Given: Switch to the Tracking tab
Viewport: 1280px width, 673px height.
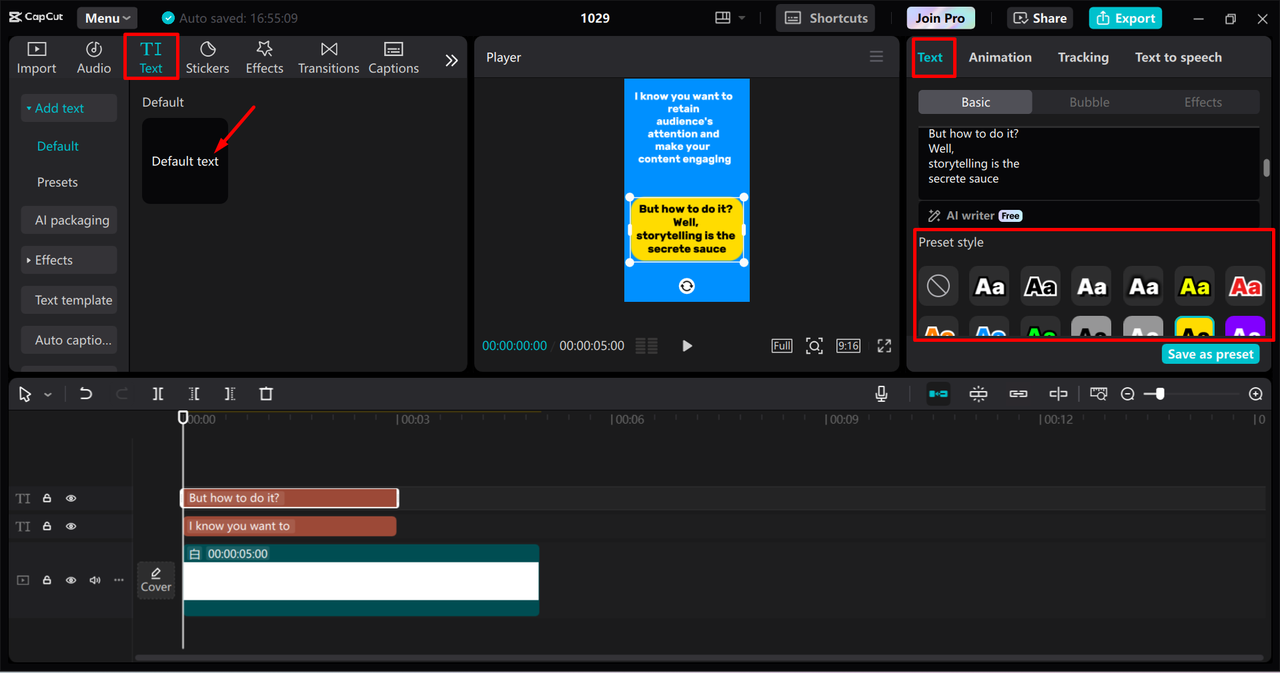Looking at the screenshot, I should (x=1083, y=57).
